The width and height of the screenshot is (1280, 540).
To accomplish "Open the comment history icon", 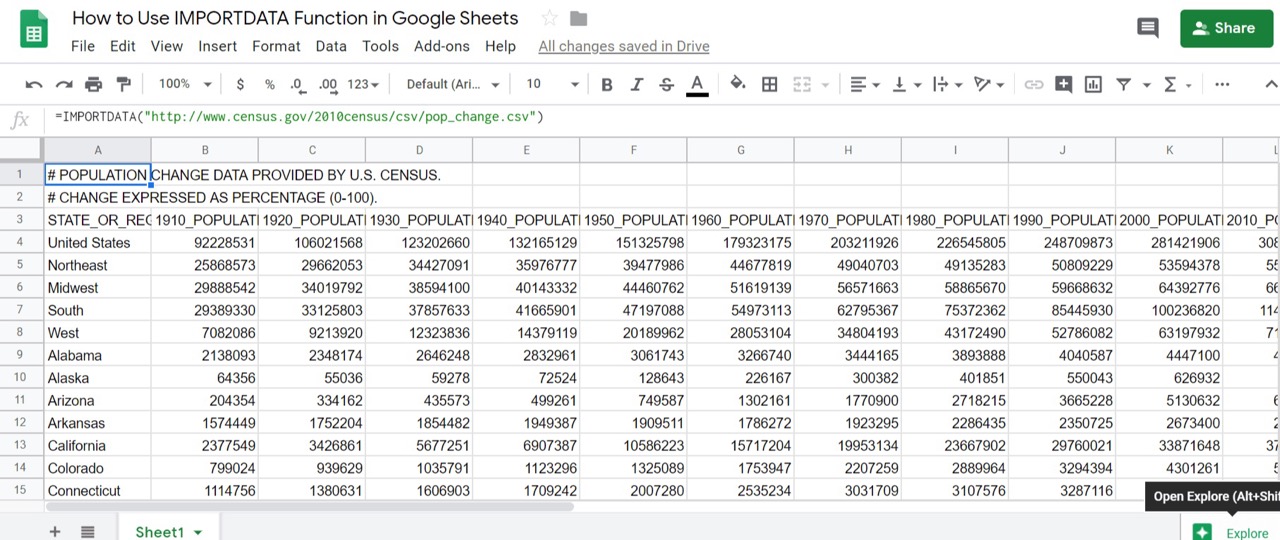I will tap(1148, 28).
